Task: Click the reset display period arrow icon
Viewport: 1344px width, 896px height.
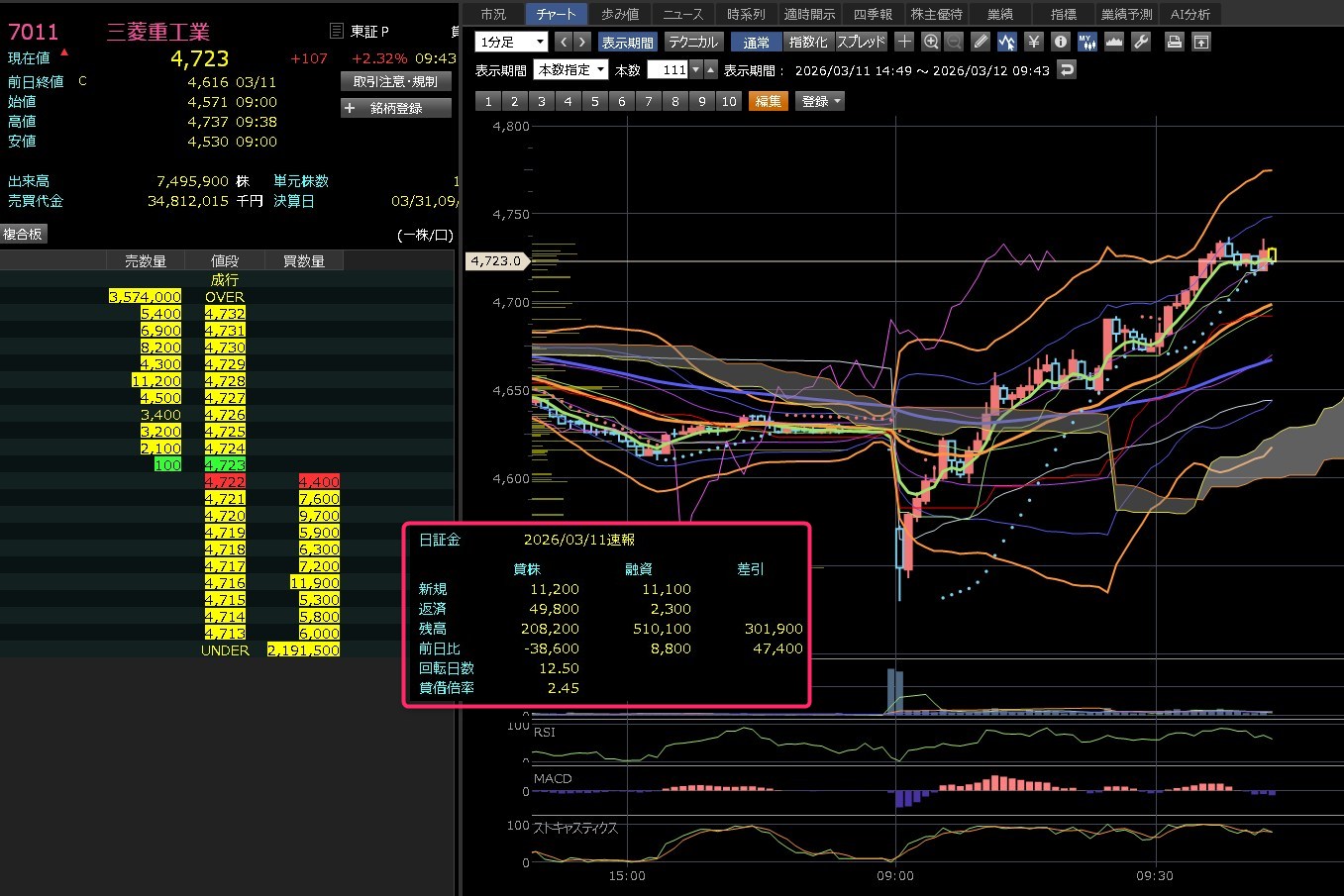Action: coord(1066,70)
